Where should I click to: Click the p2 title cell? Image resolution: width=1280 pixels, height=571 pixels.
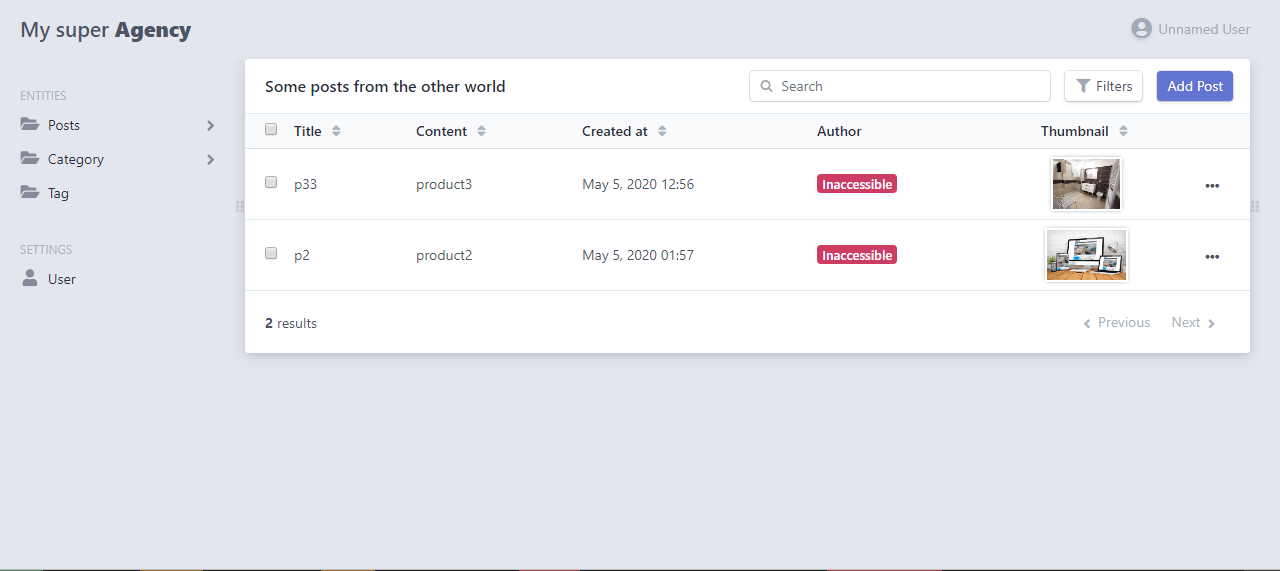[302, 255]
